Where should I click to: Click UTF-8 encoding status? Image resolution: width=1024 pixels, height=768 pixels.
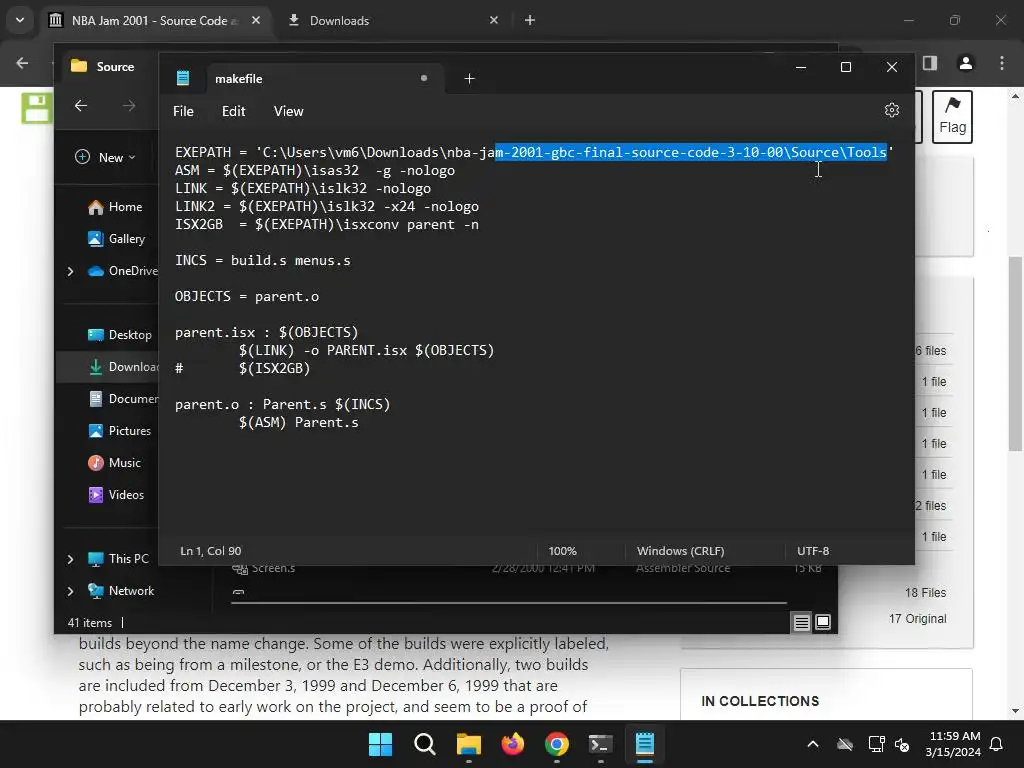813,551
